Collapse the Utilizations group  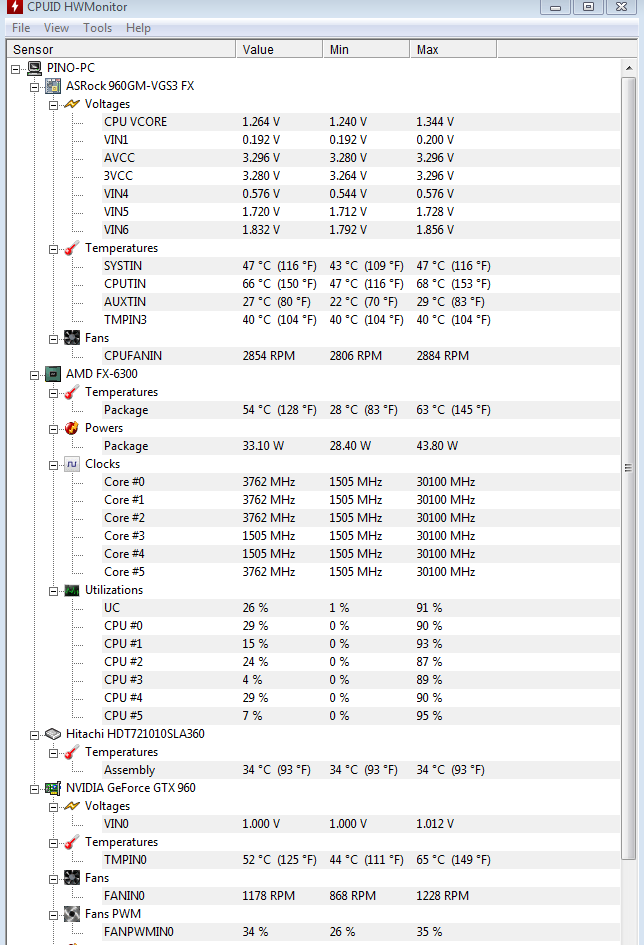53,592
